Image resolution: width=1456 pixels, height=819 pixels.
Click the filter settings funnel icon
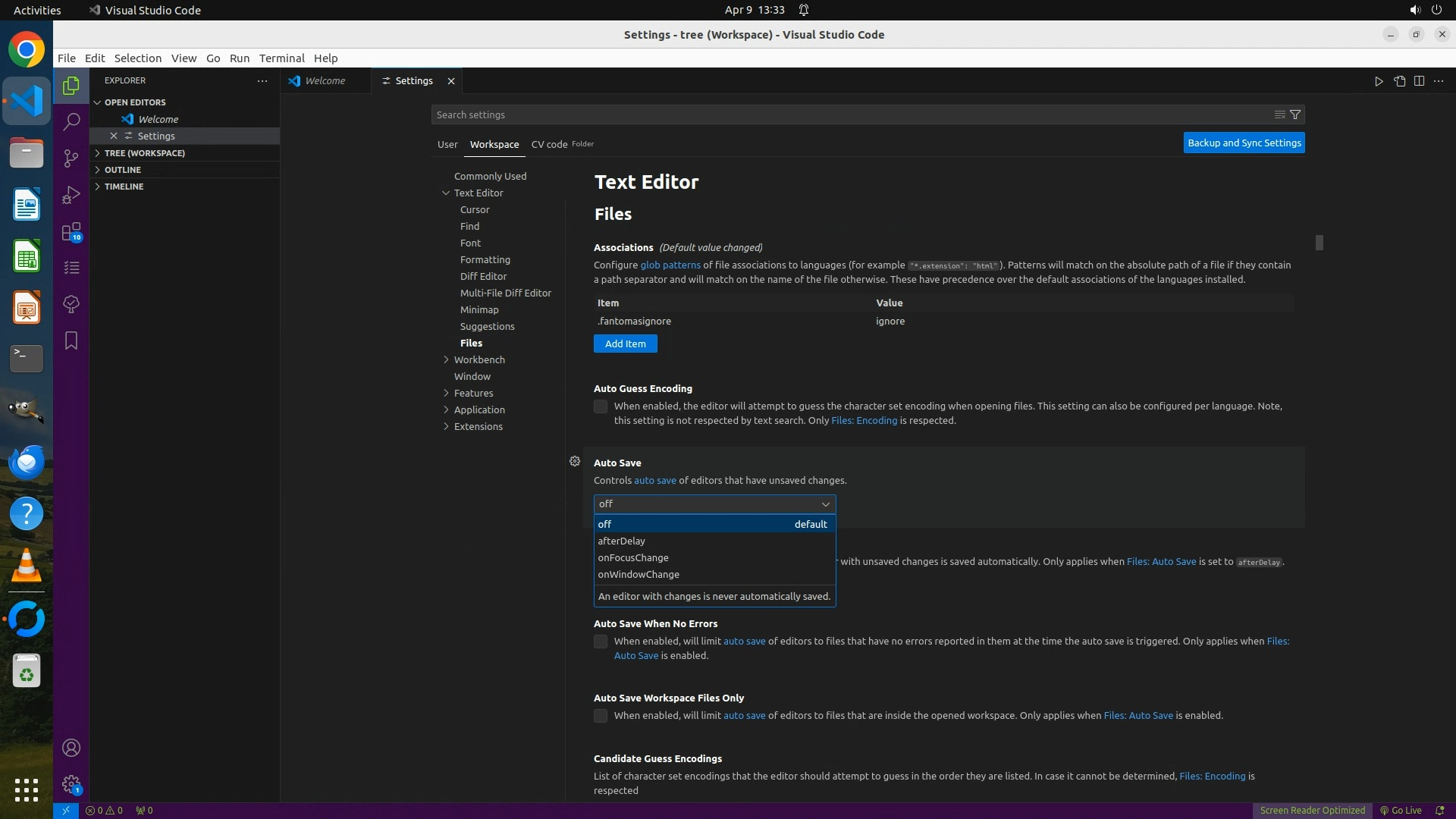[1295, 115]
